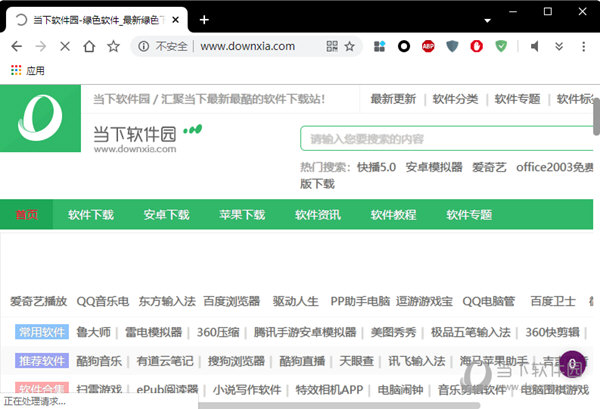Click the blue 常用软件 category tag
The height and width of the screenshot is (409, 600).
(x=42, y=332)
